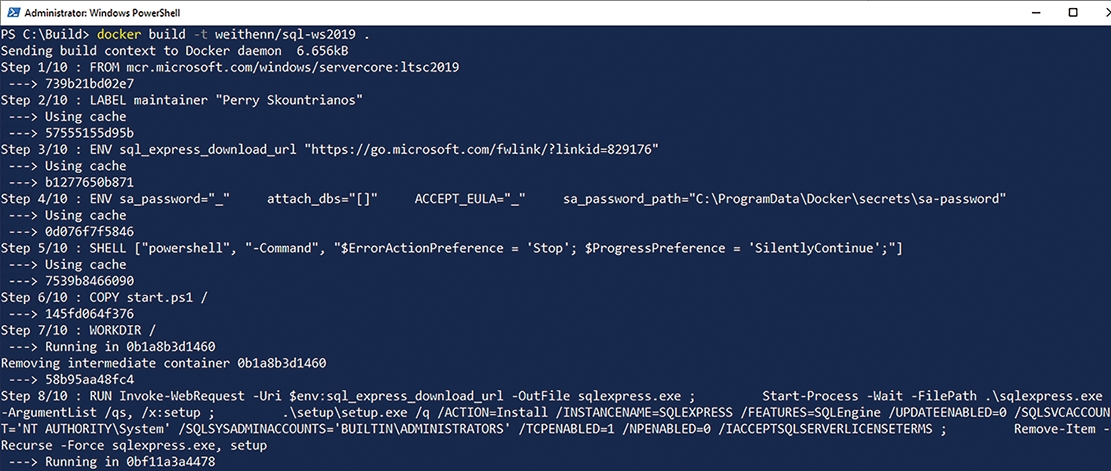Screen dimensions: 1111x471
Task: Click the PowerShell icon in the title bar
Action: click(x=12, y=12)
